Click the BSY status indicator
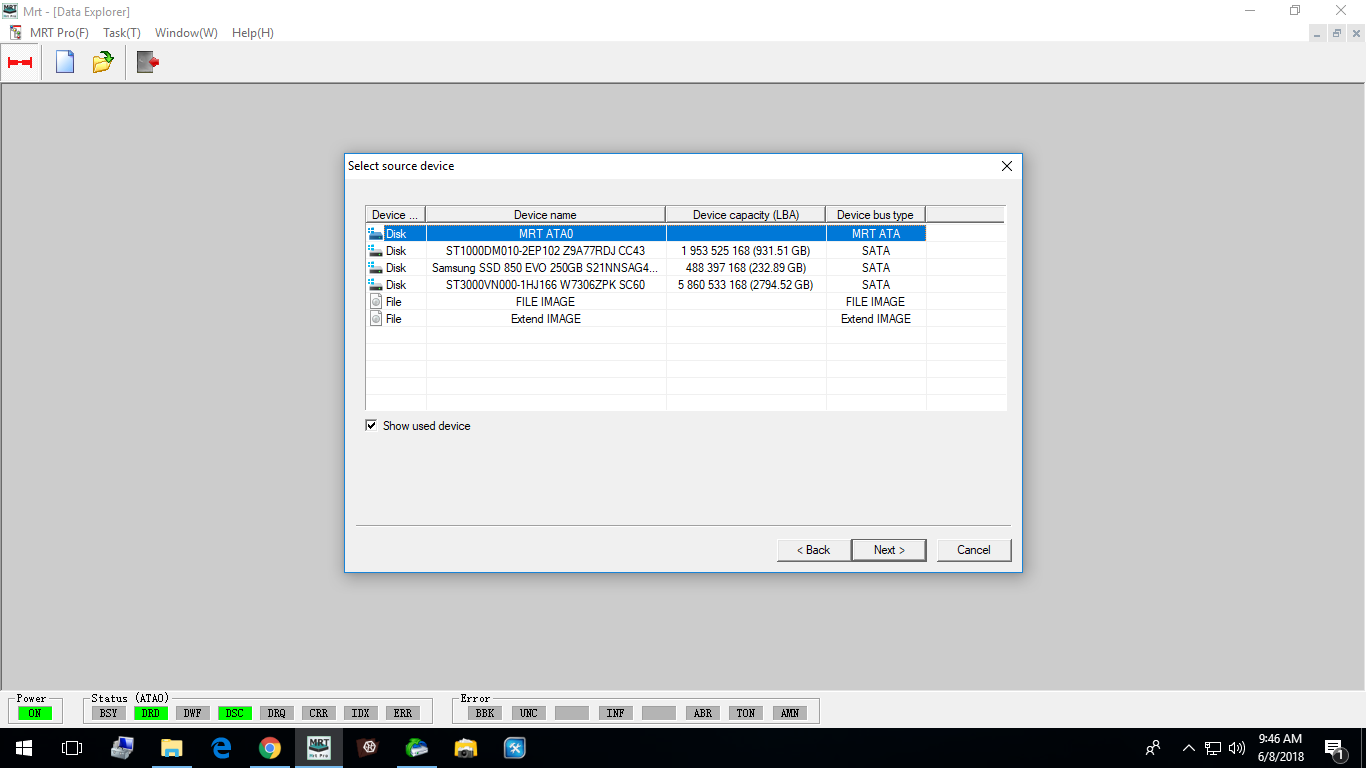The width and height of the screenshot is (1366, 768). (107, 712)
